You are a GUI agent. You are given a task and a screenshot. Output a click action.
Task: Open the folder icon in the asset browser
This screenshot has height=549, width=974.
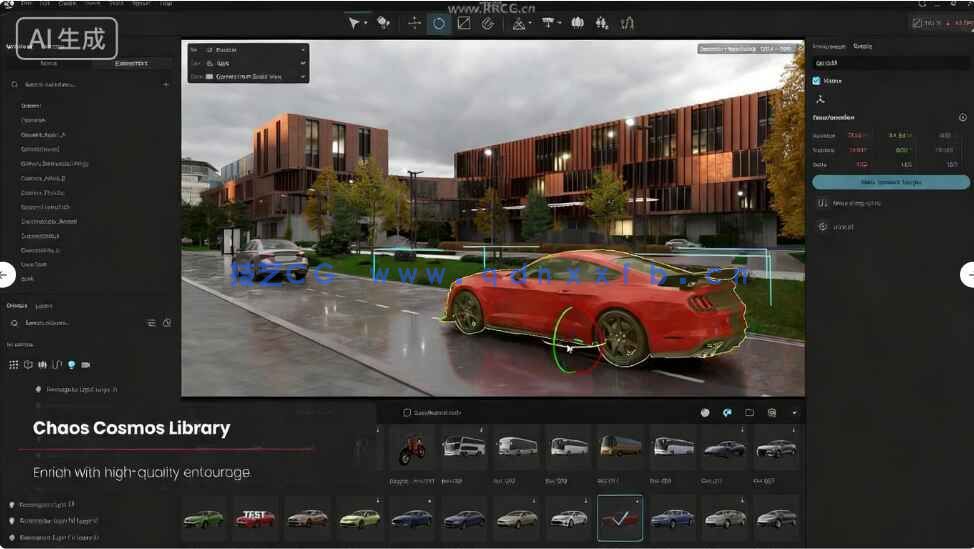tap(749, 412)
